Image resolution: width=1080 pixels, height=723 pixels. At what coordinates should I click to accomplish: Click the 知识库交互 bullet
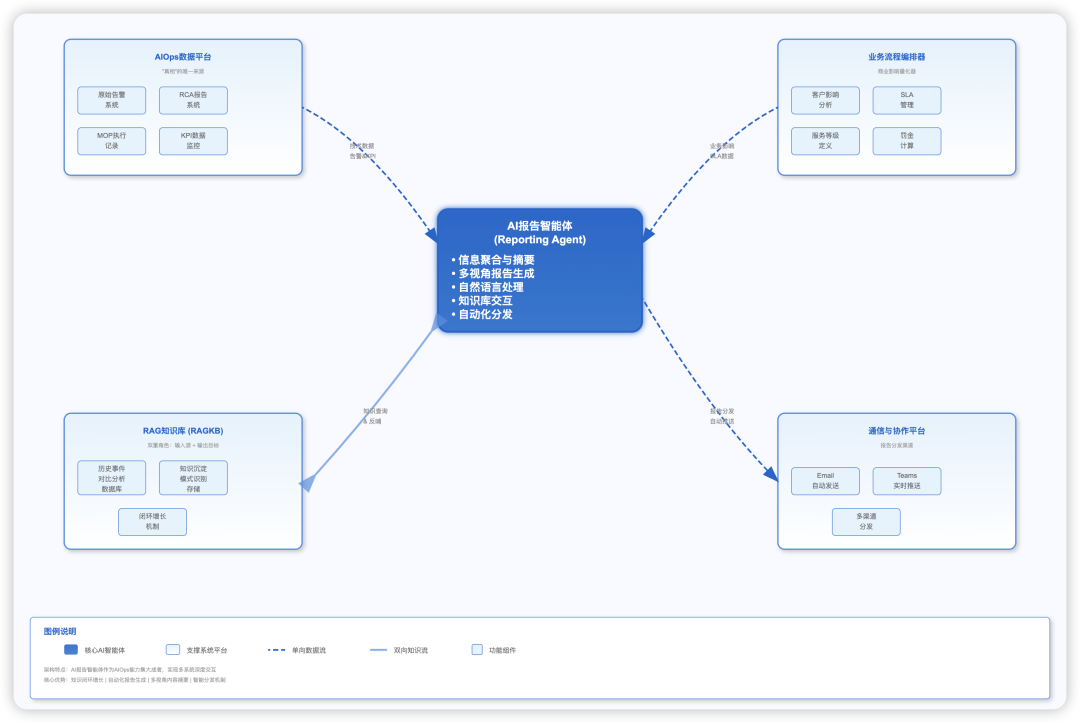[482, 301]
